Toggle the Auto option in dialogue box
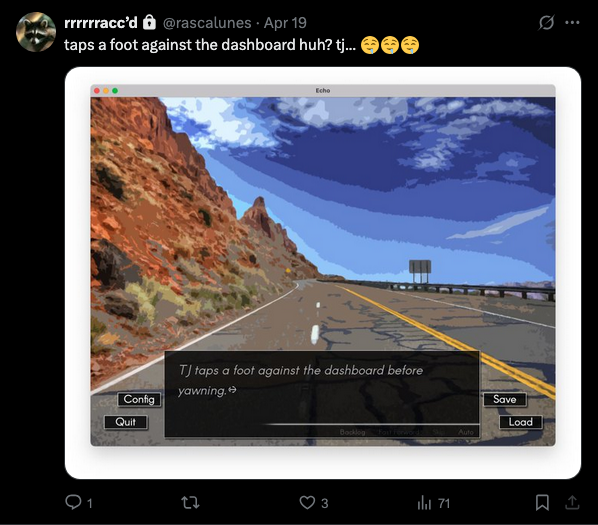This screenshot has width=598, height=525. click(466, 432)
